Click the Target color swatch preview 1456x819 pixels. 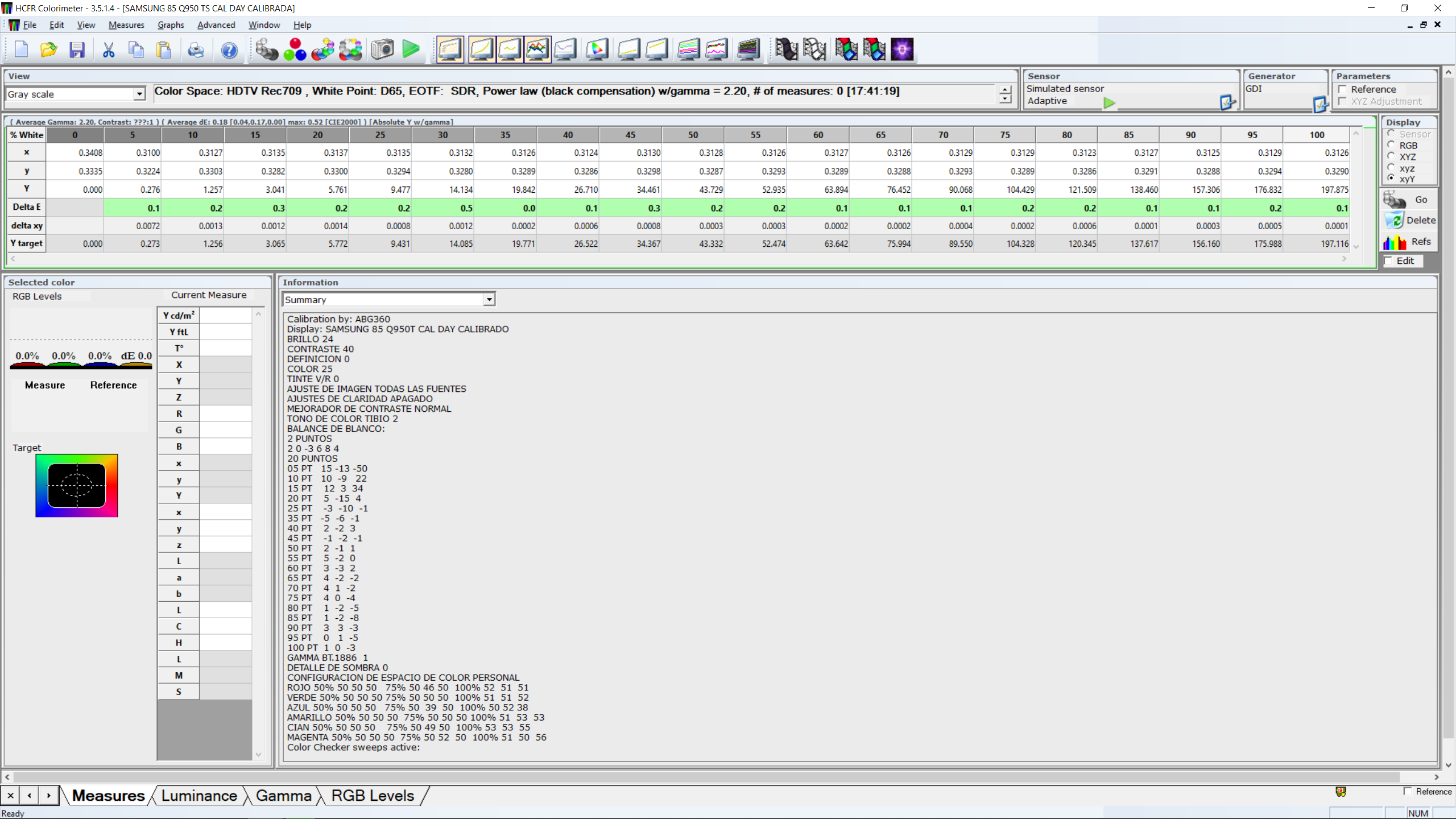pos(77,485)
